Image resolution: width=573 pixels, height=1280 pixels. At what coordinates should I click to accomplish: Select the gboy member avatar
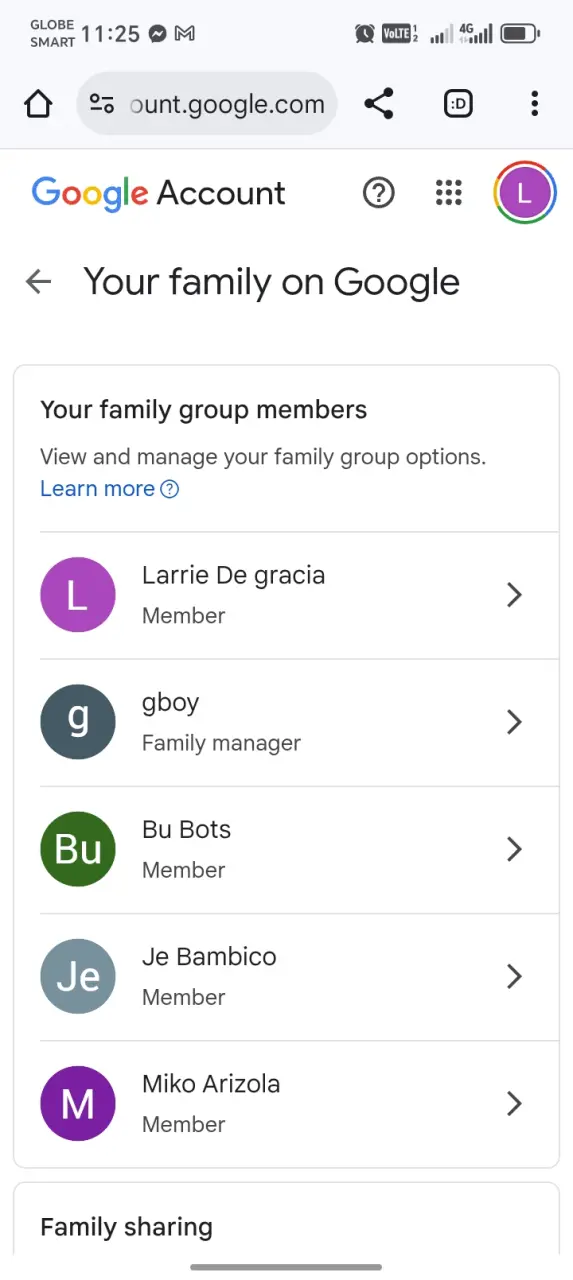click(x=78, y=722)
